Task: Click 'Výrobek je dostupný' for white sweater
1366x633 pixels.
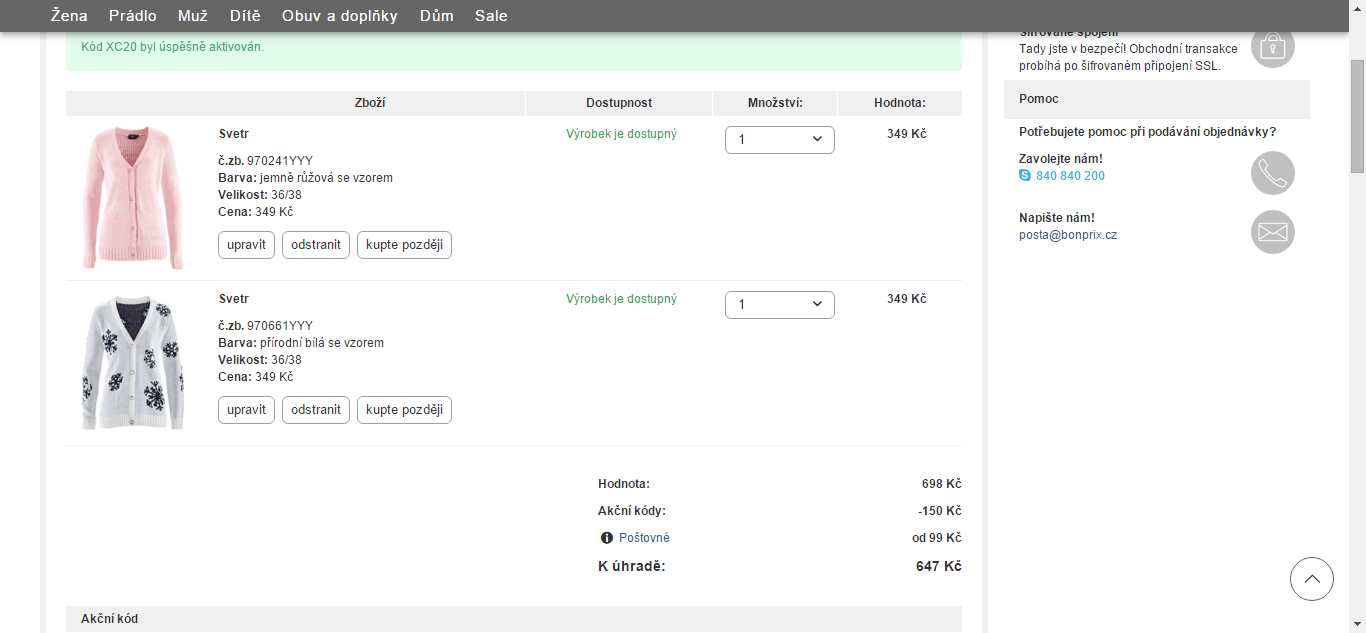Action: pyautogui.click(x=621, y=299)
